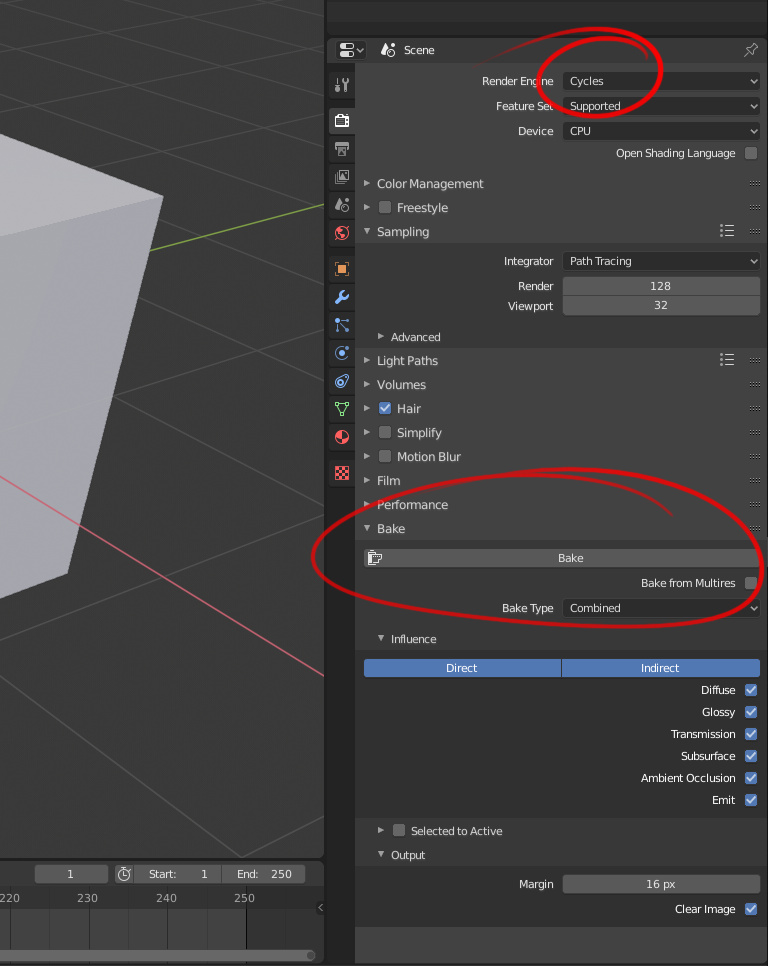Open the Particles properties tab
Screen dimensions: 768x966
pyautogui.click(x=342, y=325)
